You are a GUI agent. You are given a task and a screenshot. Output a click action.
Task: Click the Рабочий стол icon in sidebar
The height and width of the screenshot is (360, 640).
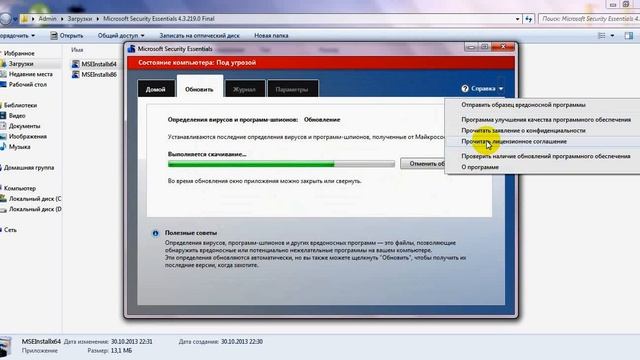pos(3,84)
